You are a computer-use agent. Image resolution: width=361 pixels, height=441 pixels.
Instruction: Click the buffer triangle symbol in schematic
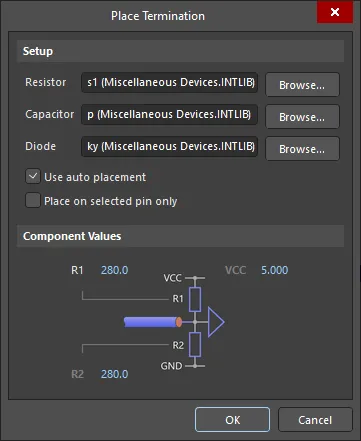216,322
